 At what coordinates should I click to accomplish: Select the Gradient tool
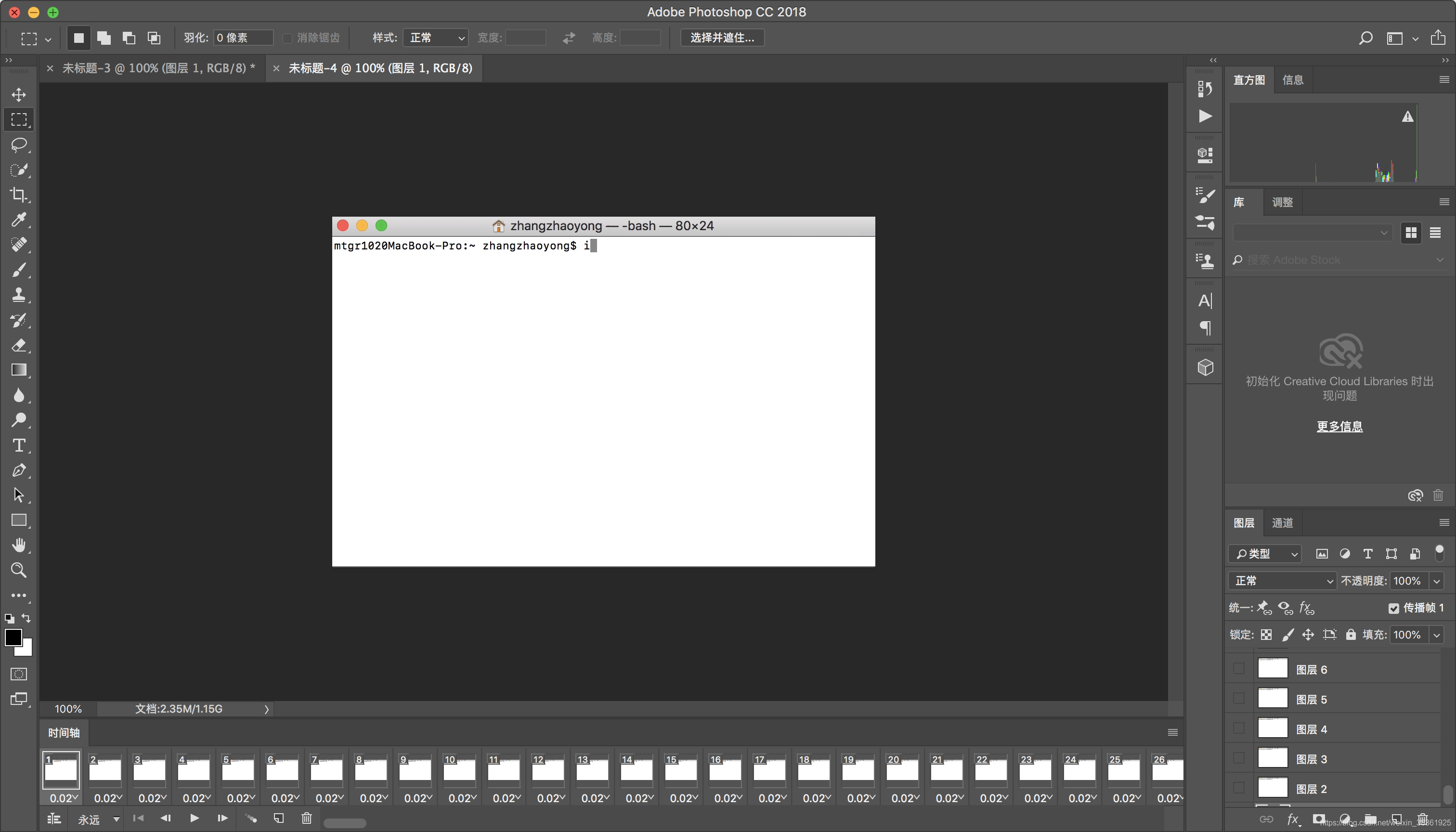point(19,370)
